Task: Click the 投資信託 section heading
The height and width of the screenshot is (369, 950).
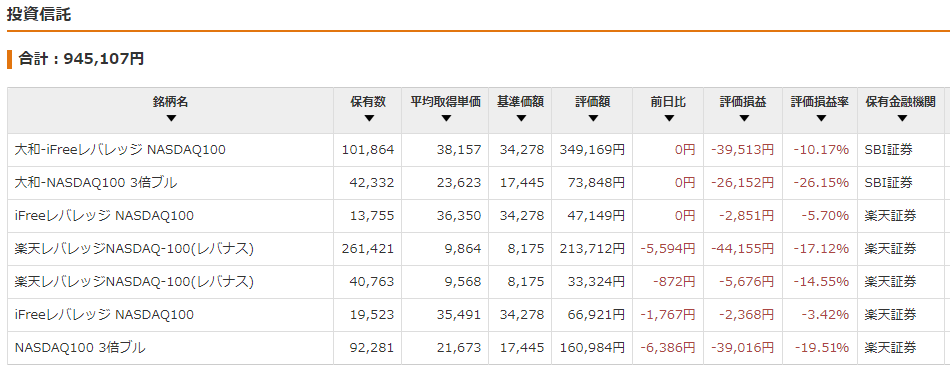Action: [x=39, y=15]
